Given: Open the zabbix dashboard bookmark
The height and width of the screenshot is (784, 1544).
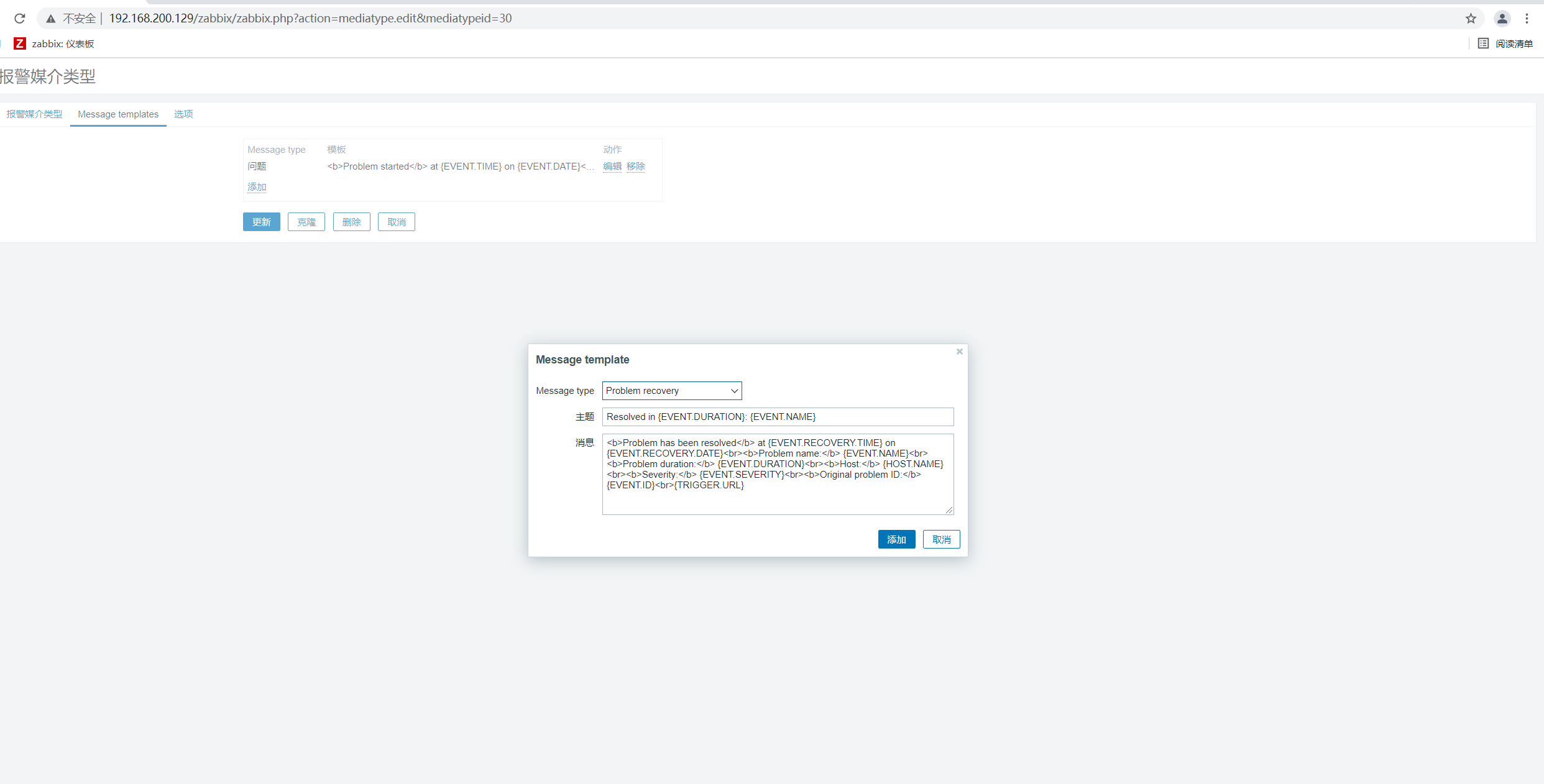Looking at the screenshot, I should [55, 43].
